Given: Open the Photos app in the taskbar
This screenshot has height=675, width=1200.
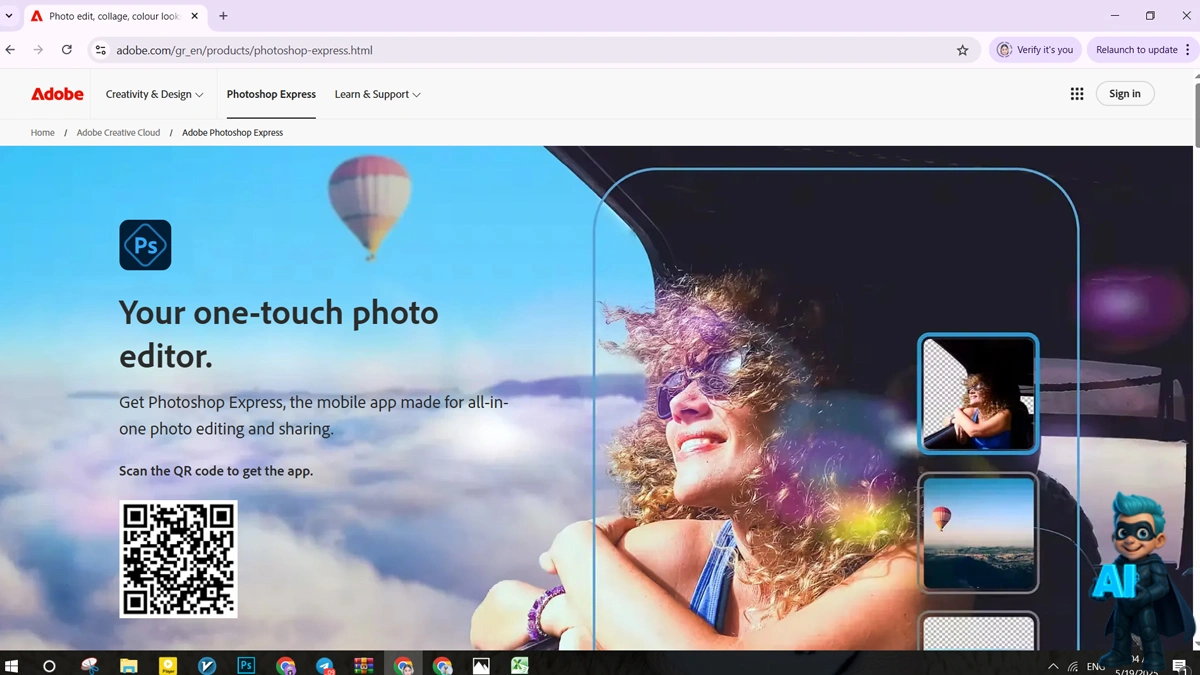Looking at the screenshot, I should pyautogui.click(x=481, y=666).
